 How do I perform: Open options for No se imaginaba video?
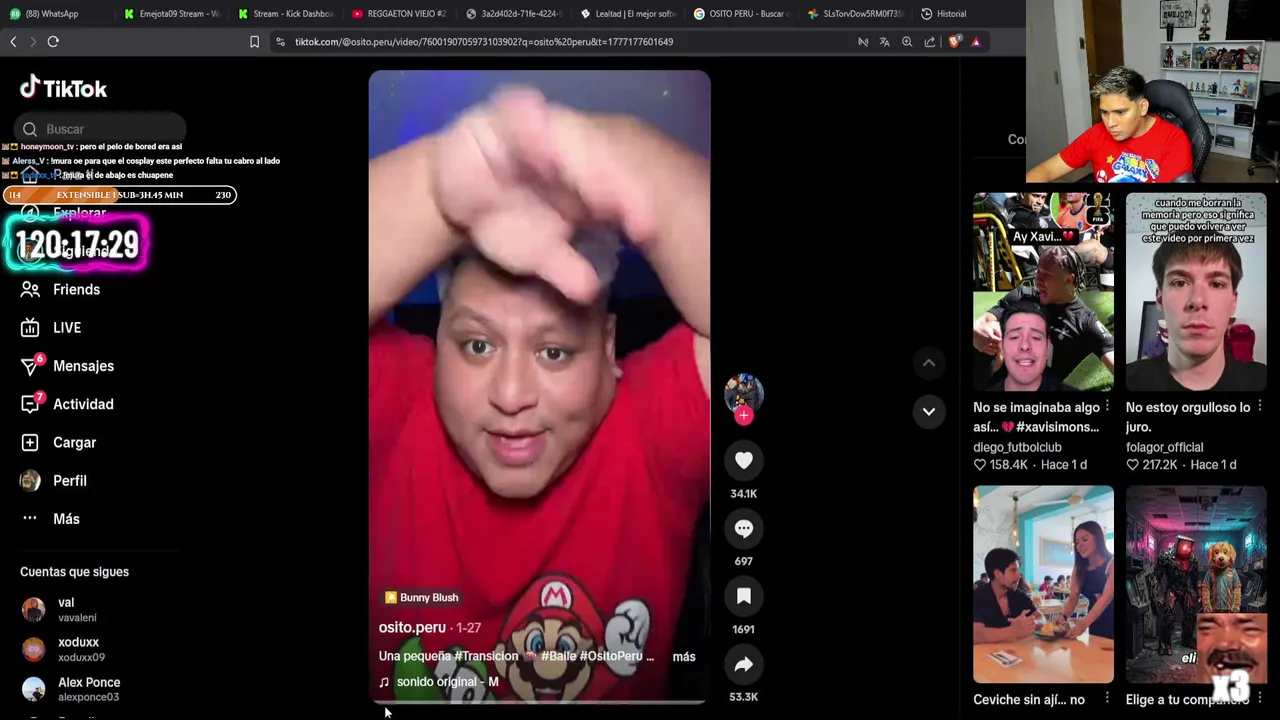click(x=1107, y=407)
